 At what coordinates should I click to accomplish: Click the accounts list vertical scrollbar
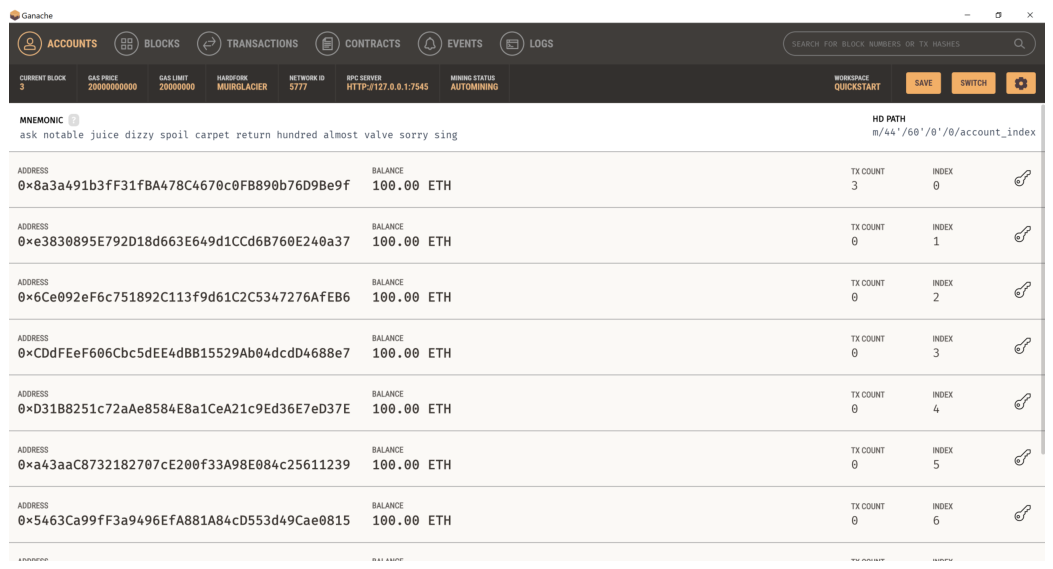[1042, 281]
